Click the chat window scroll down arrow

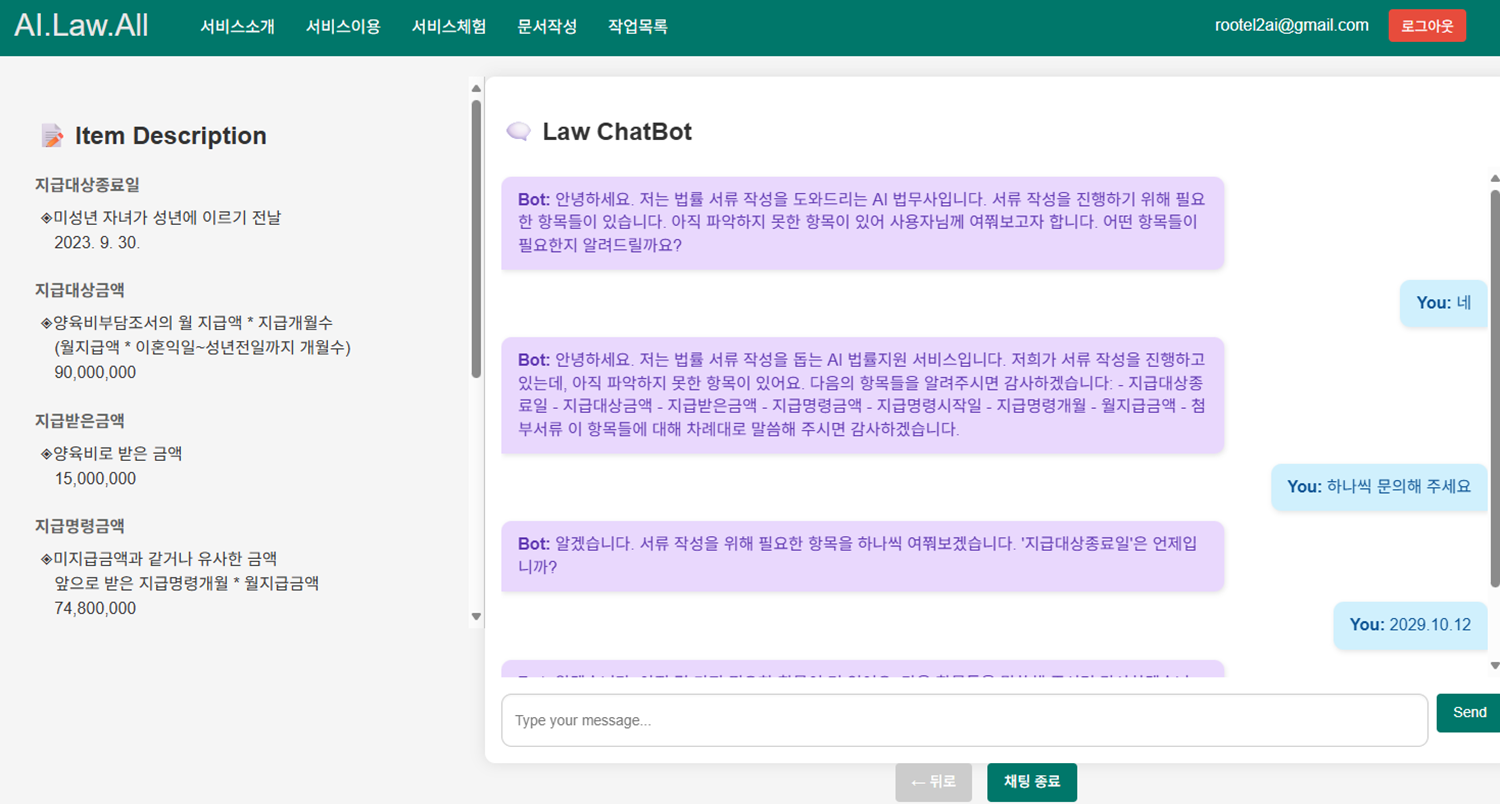pos(1495,665)
